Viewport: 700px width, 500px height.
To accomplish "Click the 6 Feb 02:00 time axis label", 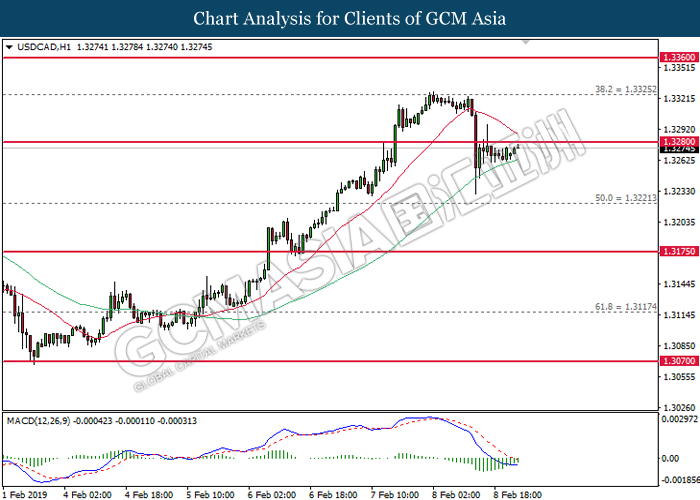I will point(272,495).
